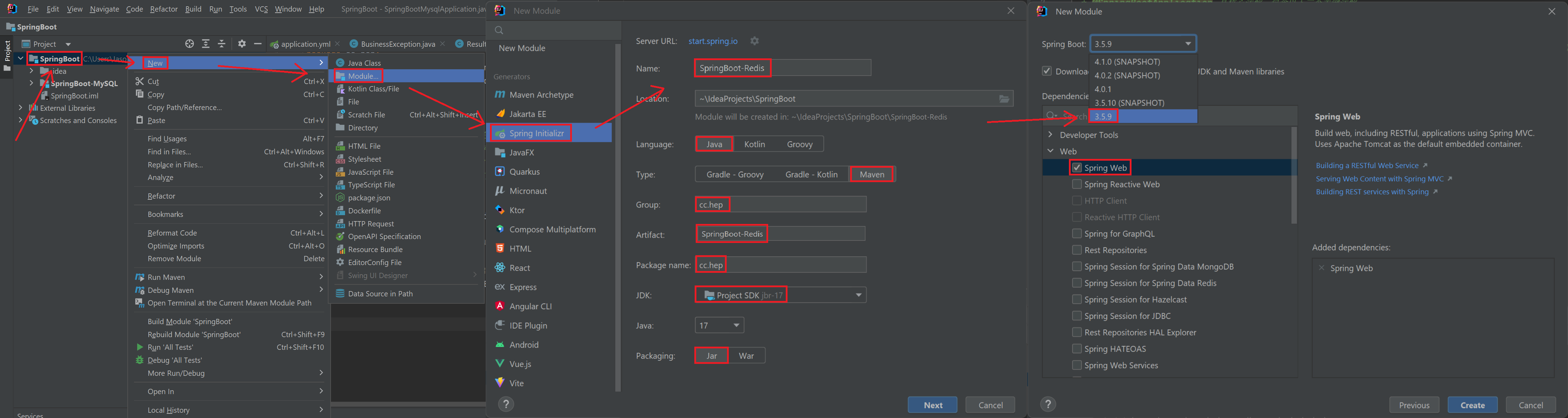Open the Java version dropdown
Viewport: 1568px width, 418px height.
[x=719, y=326]
